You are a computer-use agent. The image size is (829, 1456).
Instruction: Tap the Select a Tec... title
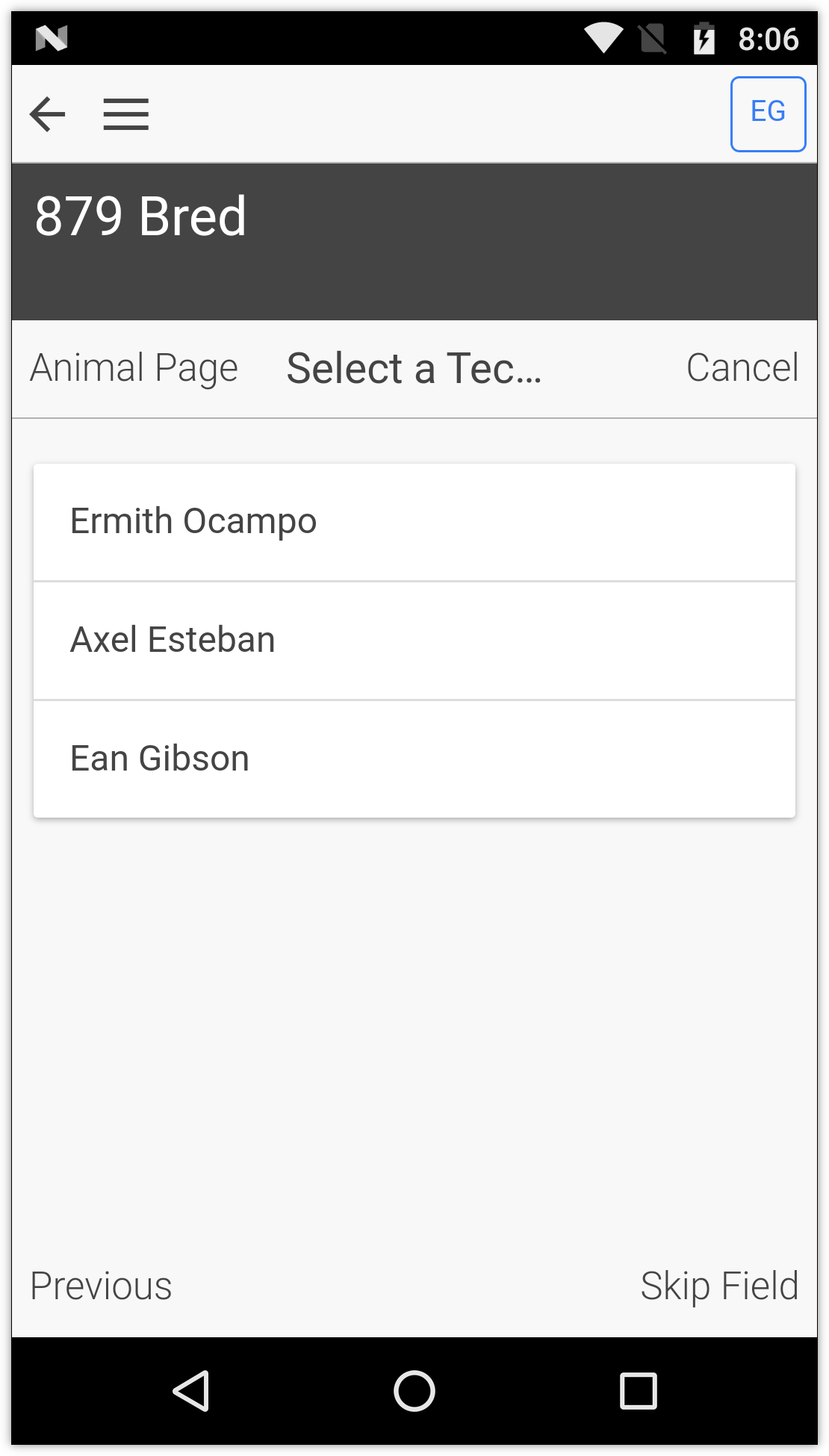(x=414, y=368)
